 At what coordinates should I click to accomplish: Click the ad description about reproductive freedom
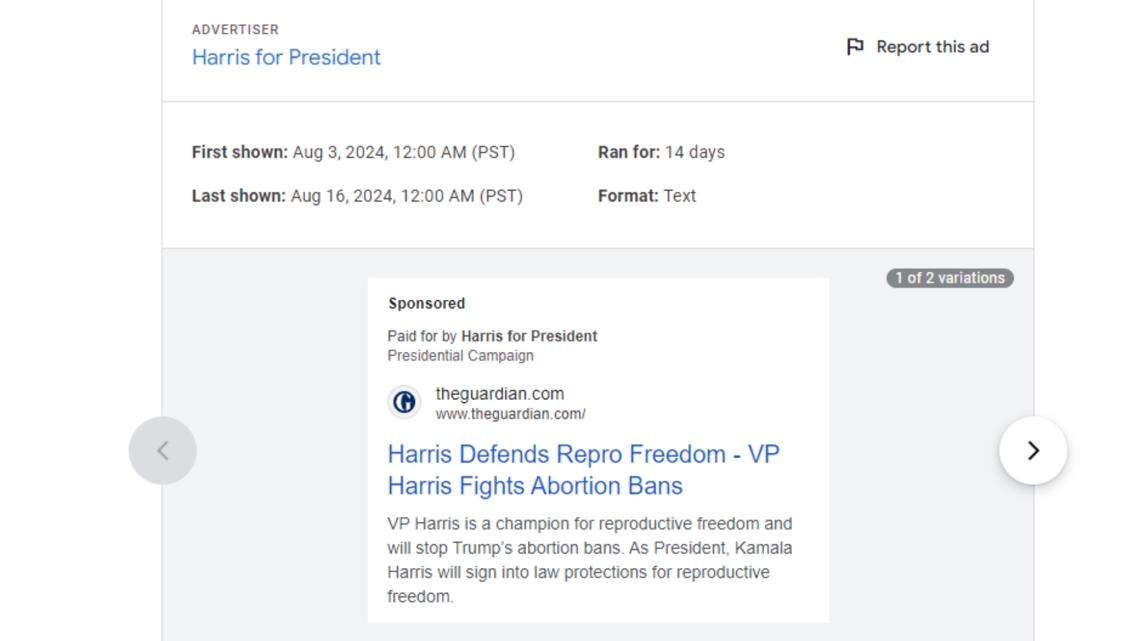click(590, 559)
